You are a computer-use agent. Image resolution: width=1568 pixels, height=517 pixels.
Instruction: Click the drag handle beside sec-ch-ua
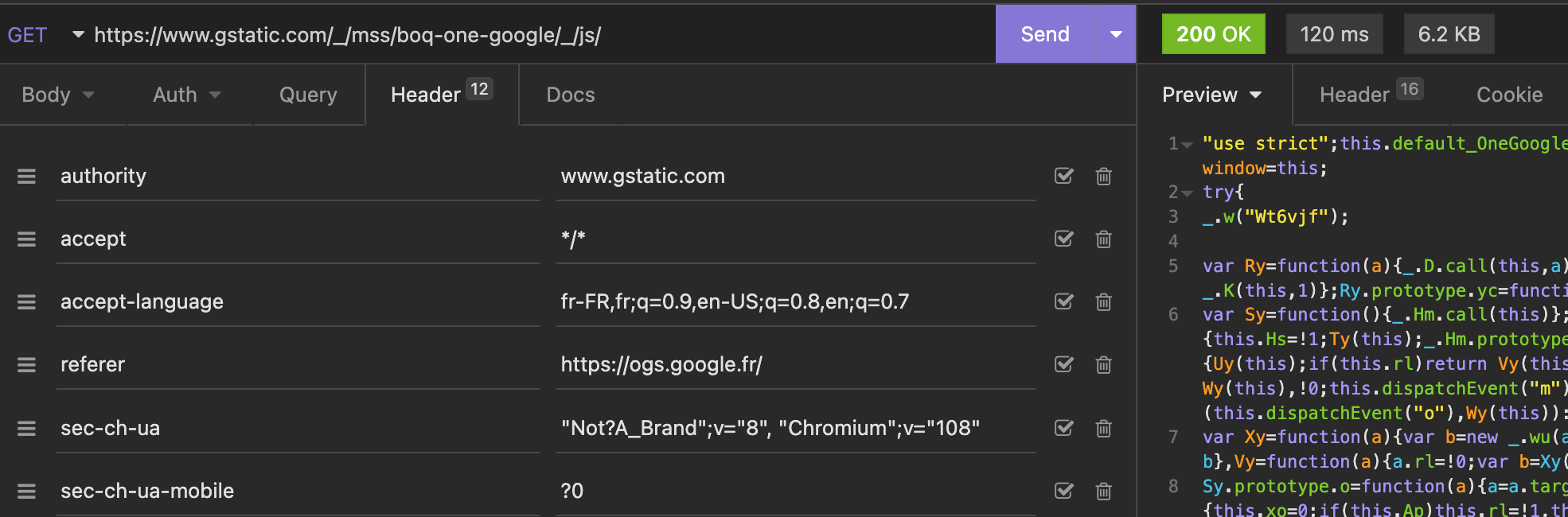26,428
